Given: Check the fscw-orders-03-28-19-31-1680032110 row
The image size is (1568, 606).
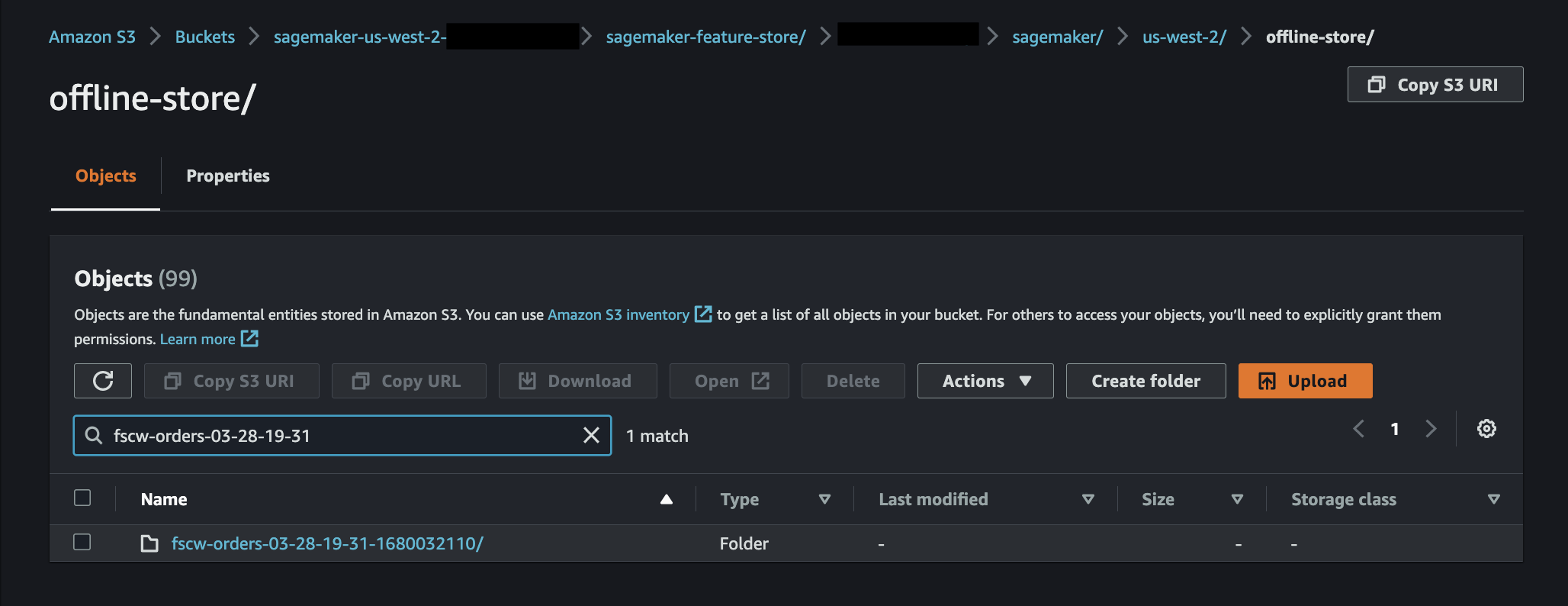Looking at the screenshot, I should tap(82, 542).
